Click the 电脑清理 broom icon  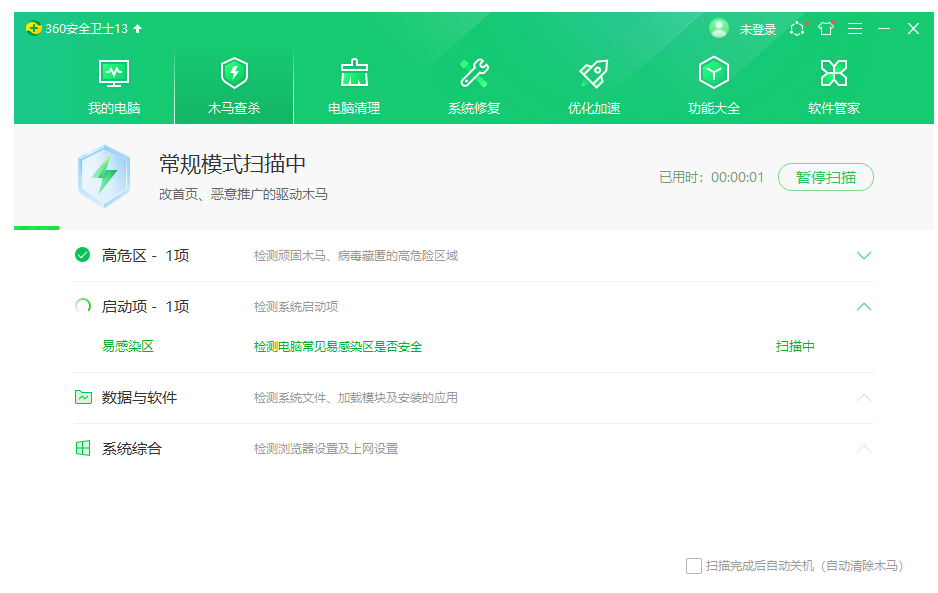pyautogui.click(x=354, y=74)
